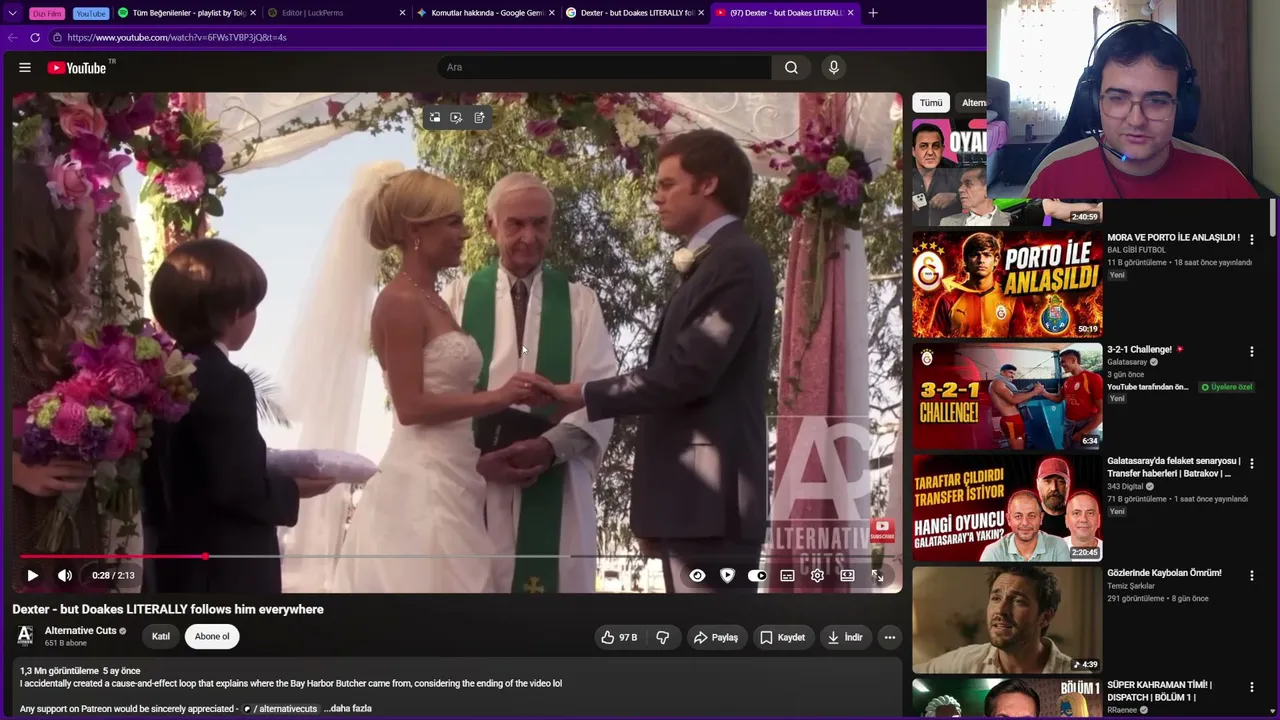
Task: Open more actions menu under the video
Action: [x=890, y=637]
